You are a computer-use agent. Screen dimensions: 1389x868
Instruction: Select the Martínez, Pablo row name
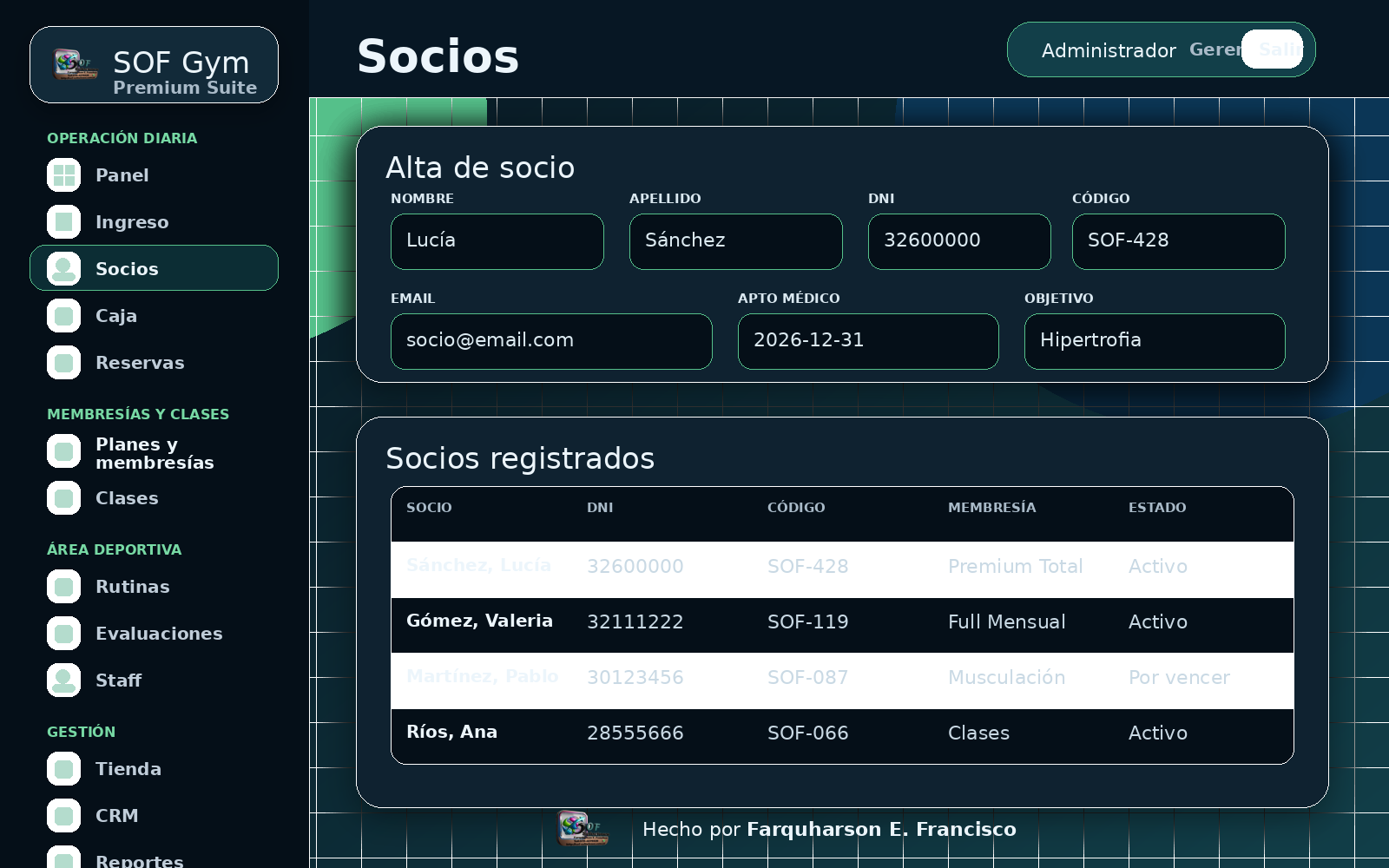click(482, 676)
